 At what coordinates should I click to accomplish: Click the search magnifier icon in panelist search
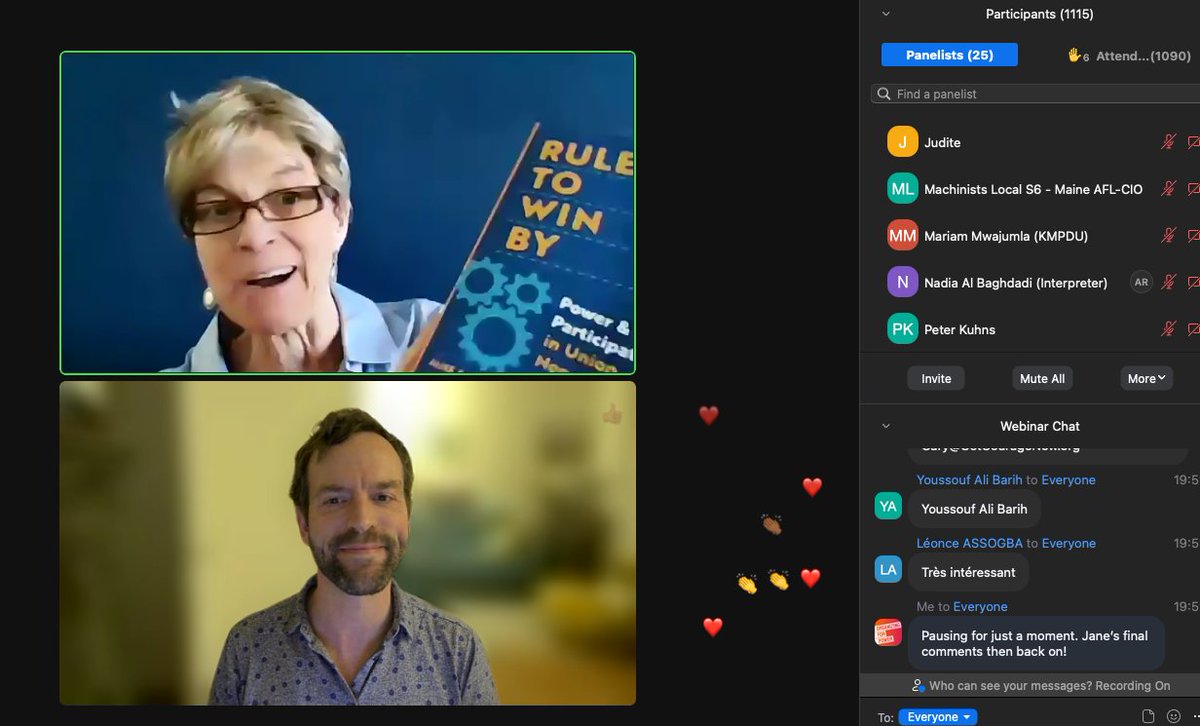pos(884,94)
